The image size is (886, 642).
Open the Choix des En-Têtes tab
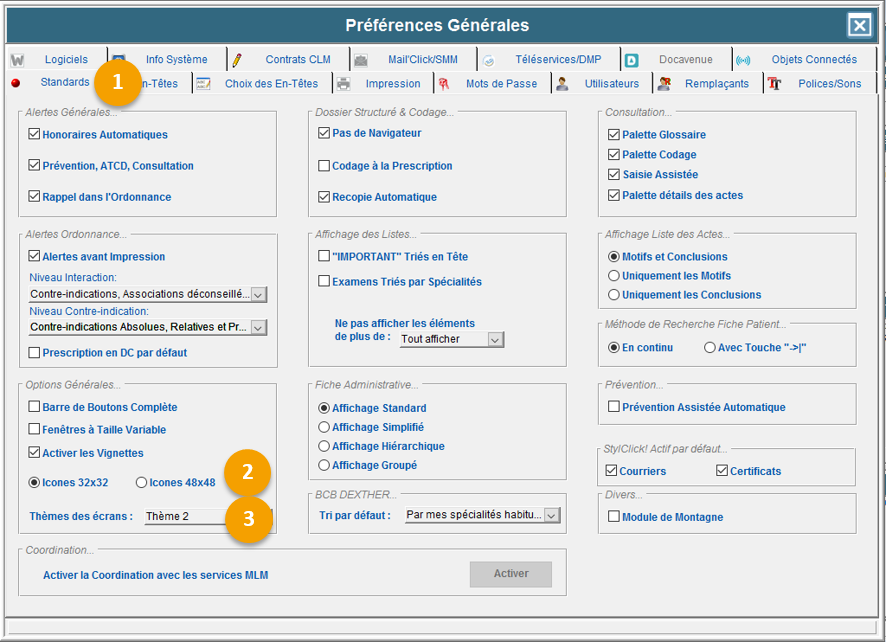[270, 84]
